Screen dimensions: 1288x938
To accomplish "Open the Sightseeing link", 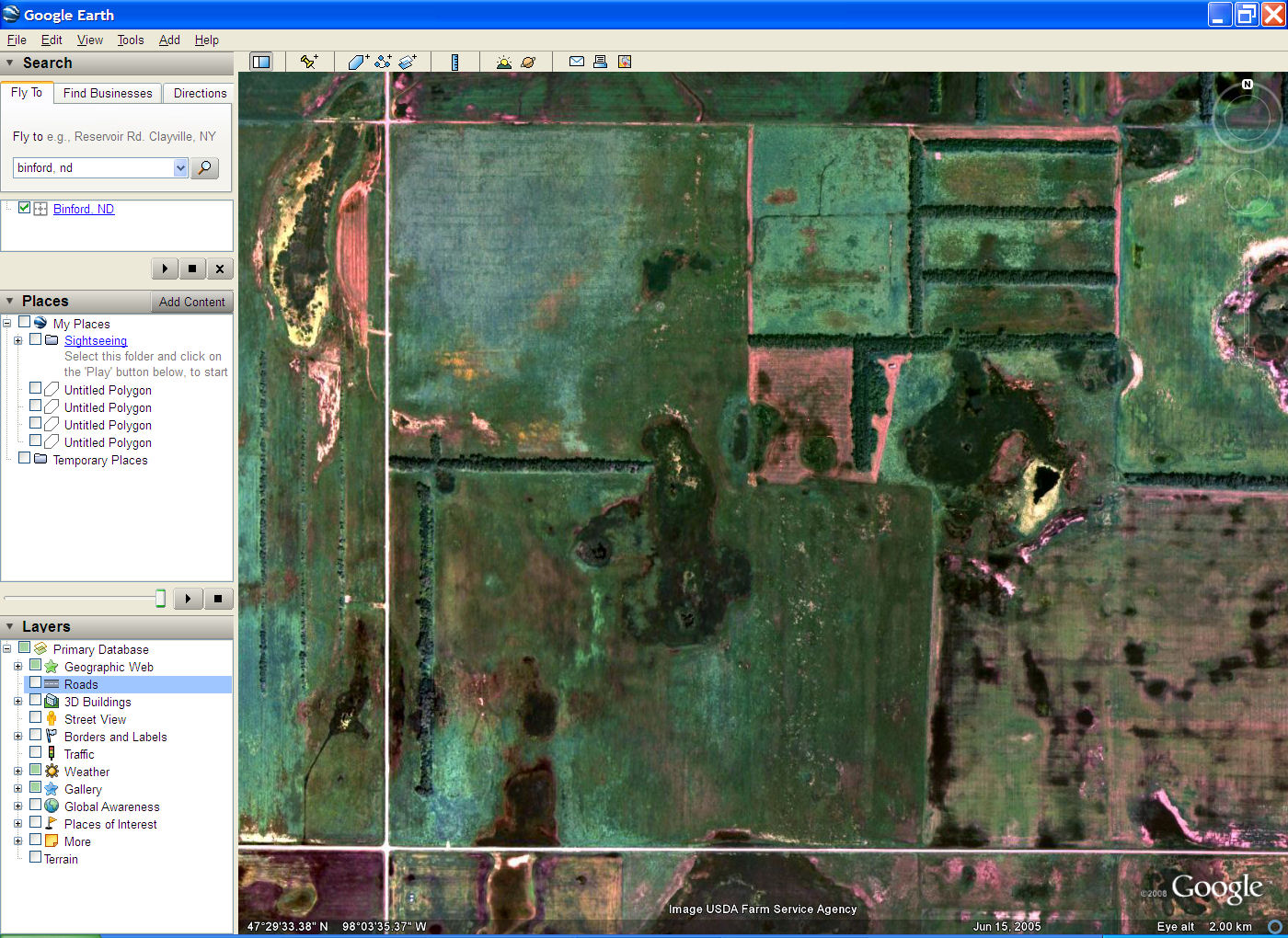I will [96, 340].
